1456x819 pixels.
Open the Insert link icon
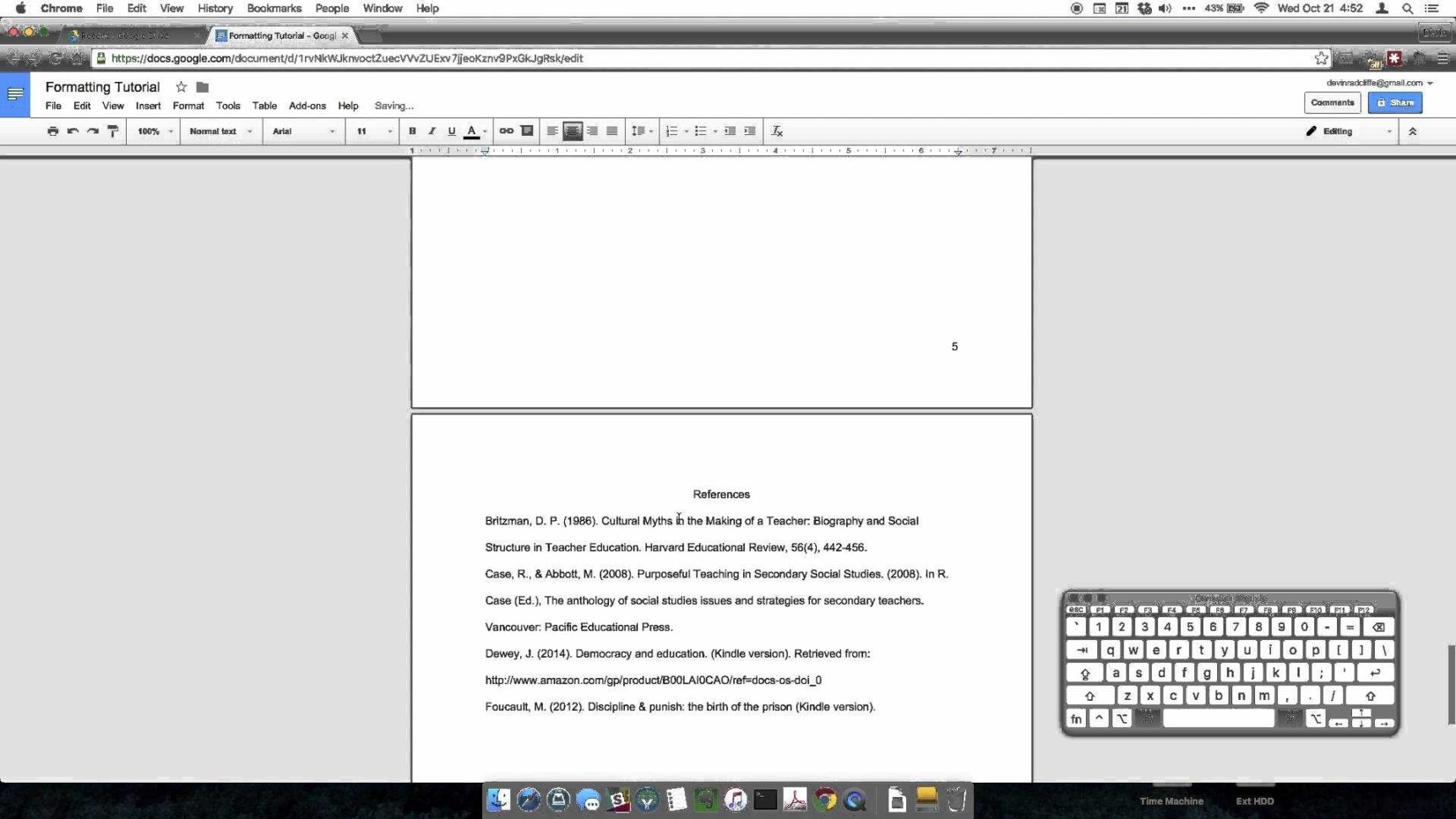(x=505, y=131)
